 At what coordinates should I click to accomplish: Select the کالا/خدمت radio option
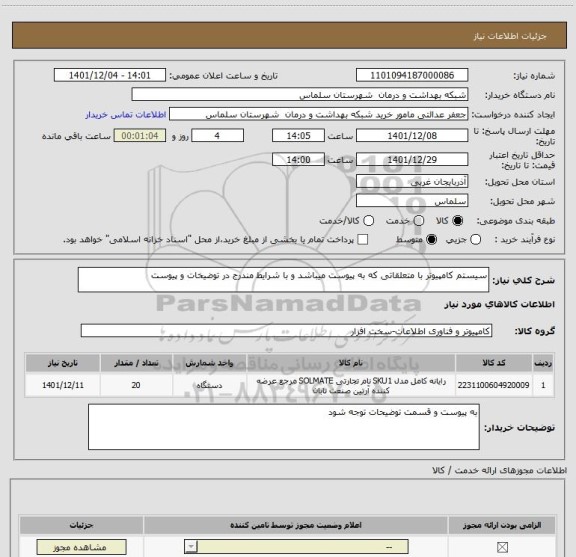click(x=368, y=220)
